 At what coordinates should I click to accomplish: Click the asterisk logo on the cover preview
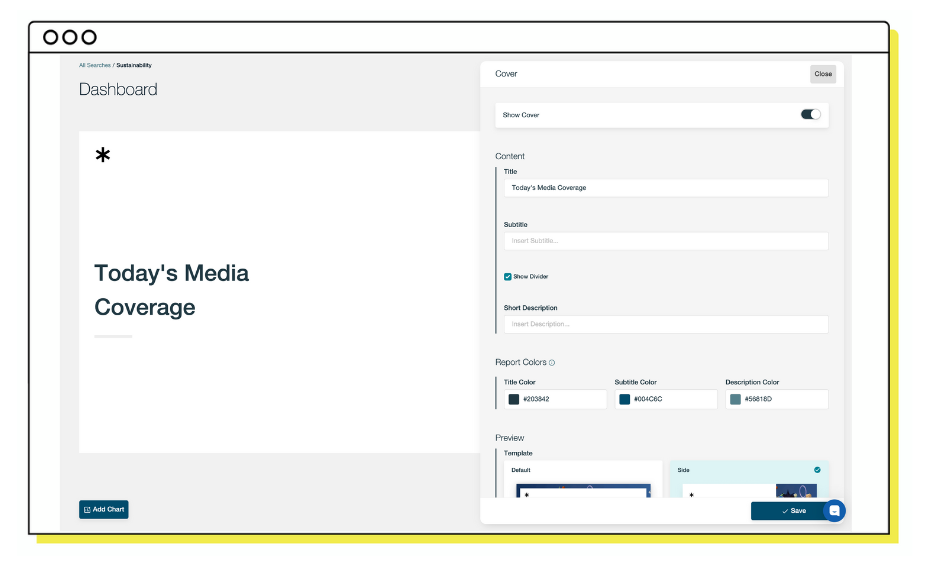click(x=102, y=156)
